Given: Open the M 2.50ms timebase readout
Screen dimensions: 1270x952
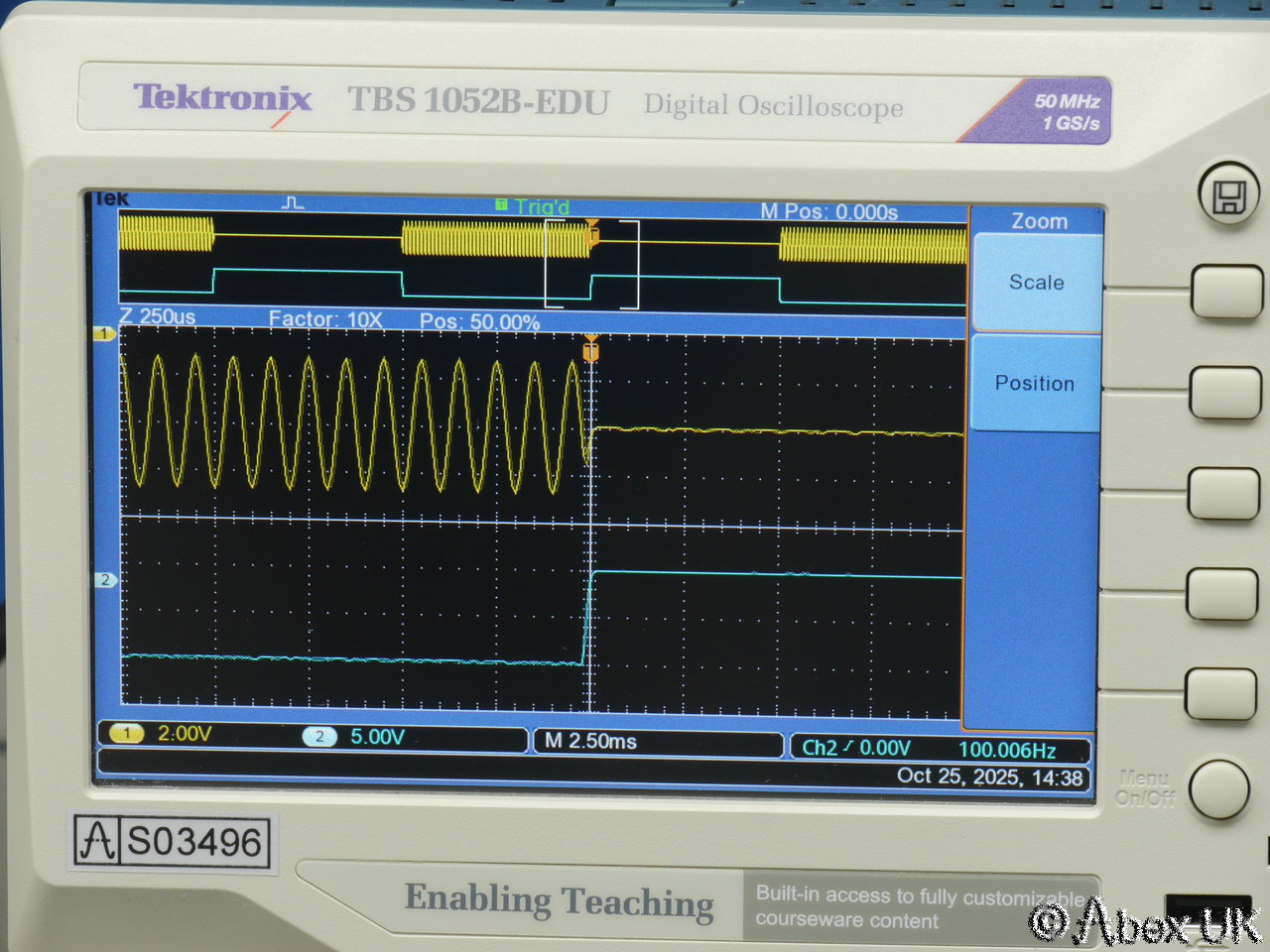Looking at the screenshot, I should (x=590, y=741).
